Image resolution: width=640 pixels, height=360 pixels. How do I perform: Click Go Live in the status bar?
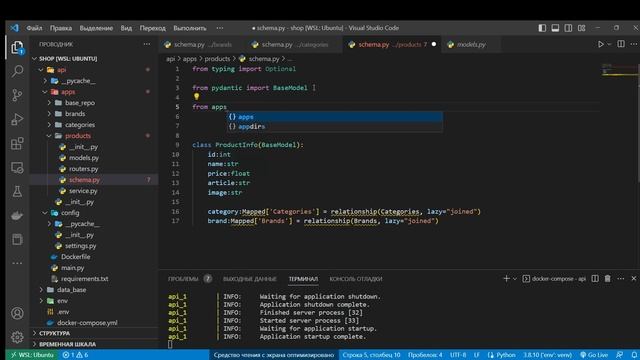click(x=594, y=355)
